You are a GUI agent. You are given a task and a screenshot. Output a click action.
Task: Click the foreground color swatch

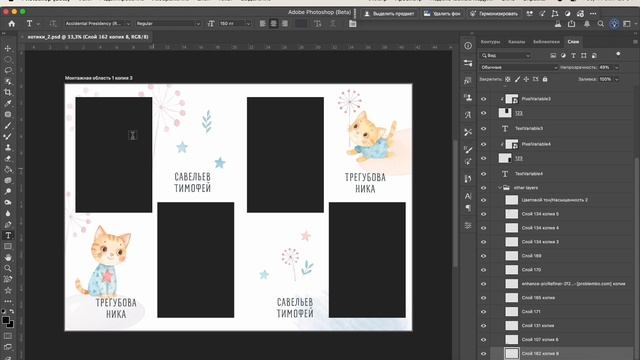coord(6,320)
